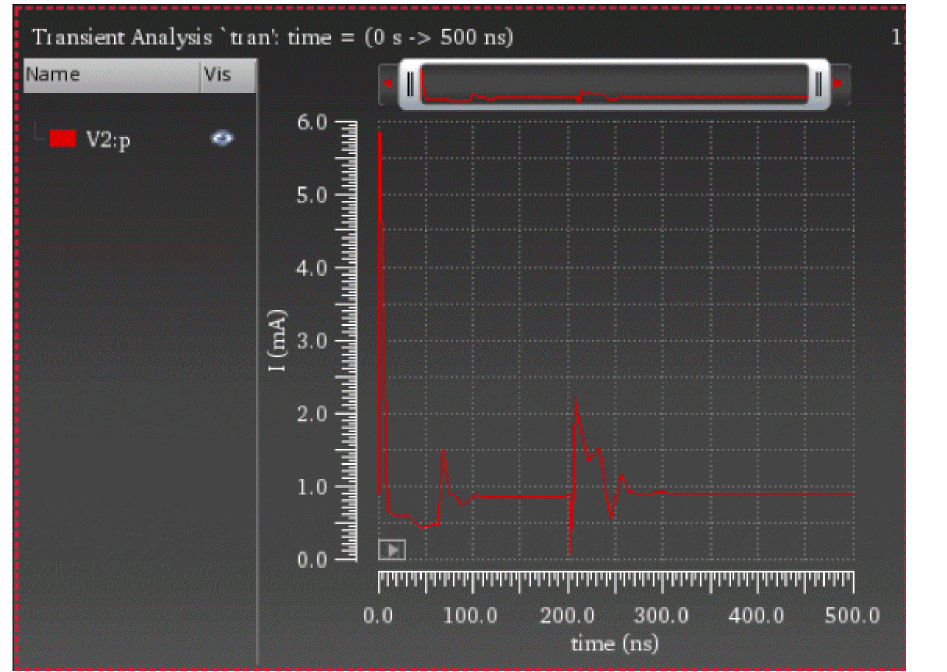Click the 6.0 y-axis value
Screen dimensions: 947x672
[x=312, y=123]
